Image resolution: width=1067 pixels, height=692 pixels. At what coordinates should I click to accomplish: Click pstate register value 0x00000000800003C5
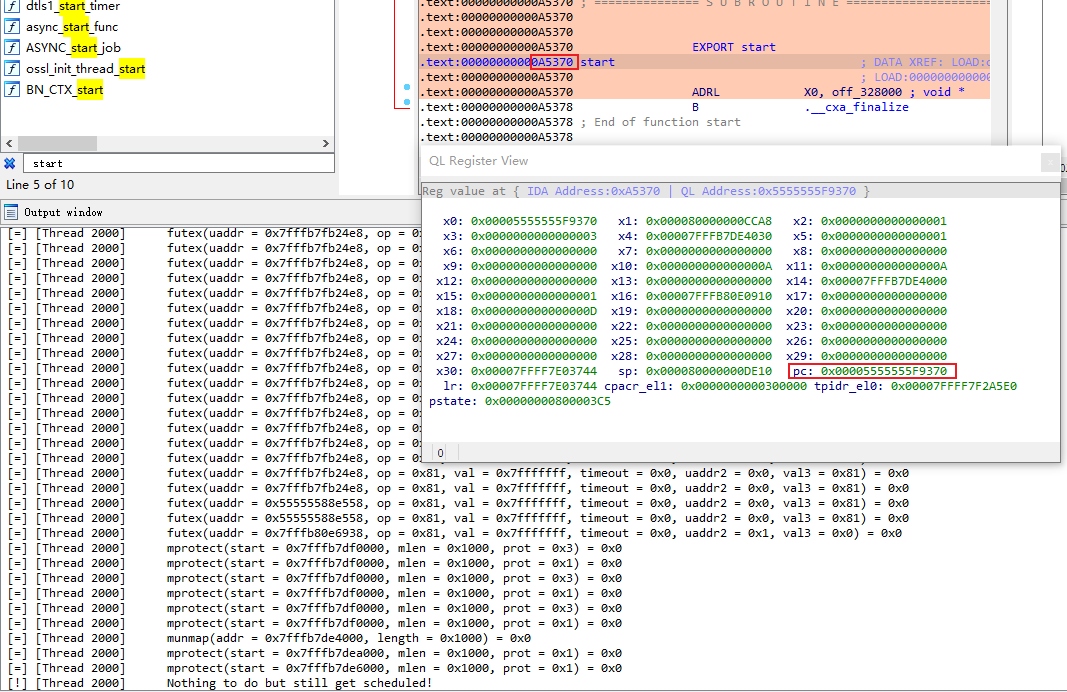[548, 401]
